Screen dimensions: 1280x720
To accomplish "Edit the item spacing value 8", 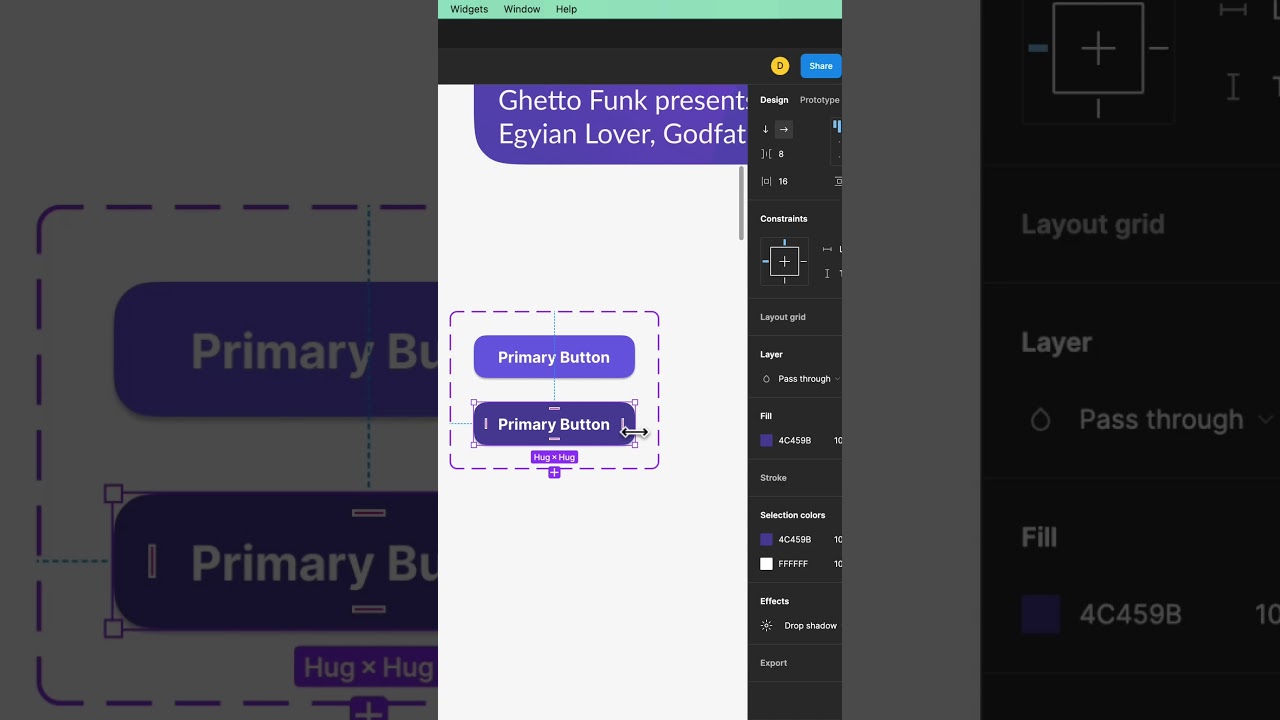I will point(781,154).
